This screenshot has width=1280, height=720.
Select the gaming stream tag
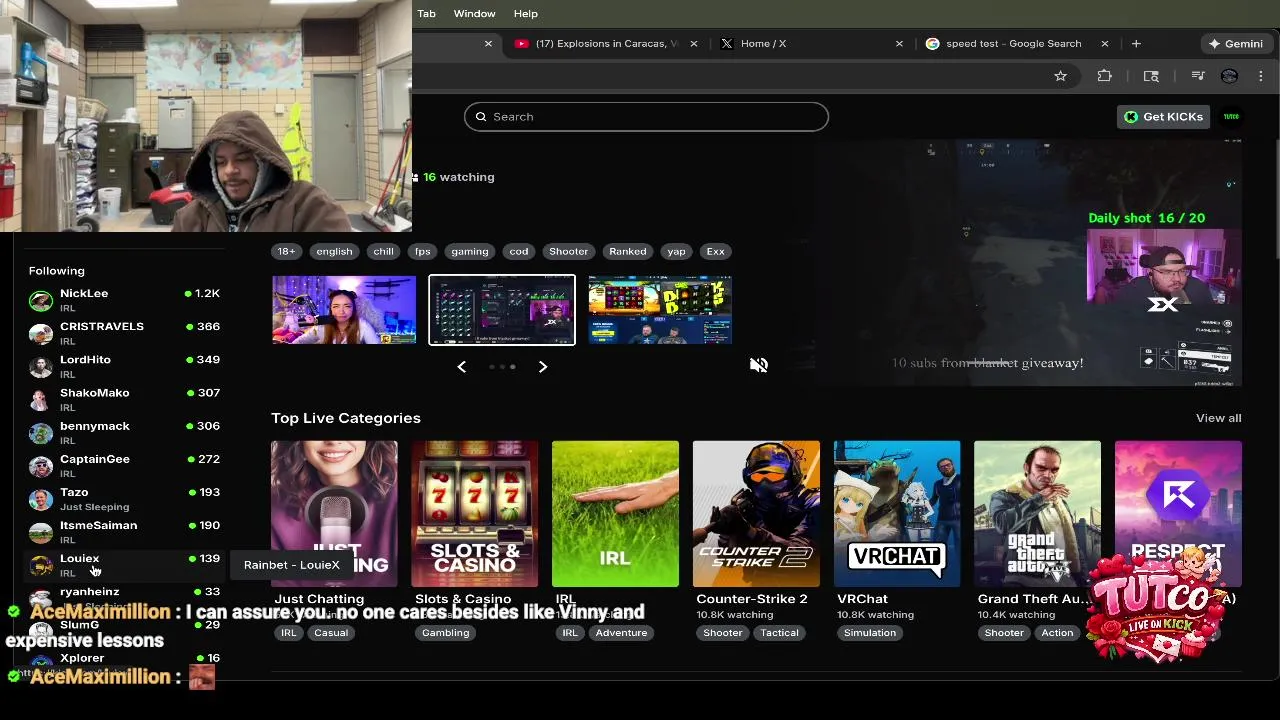click(469, 252)
